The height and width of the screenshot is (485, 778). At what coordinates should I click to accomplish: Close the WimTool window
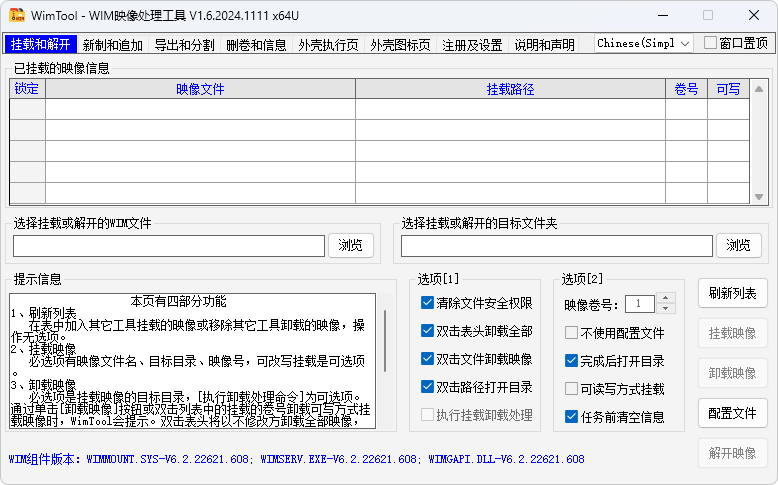point(754,15)
